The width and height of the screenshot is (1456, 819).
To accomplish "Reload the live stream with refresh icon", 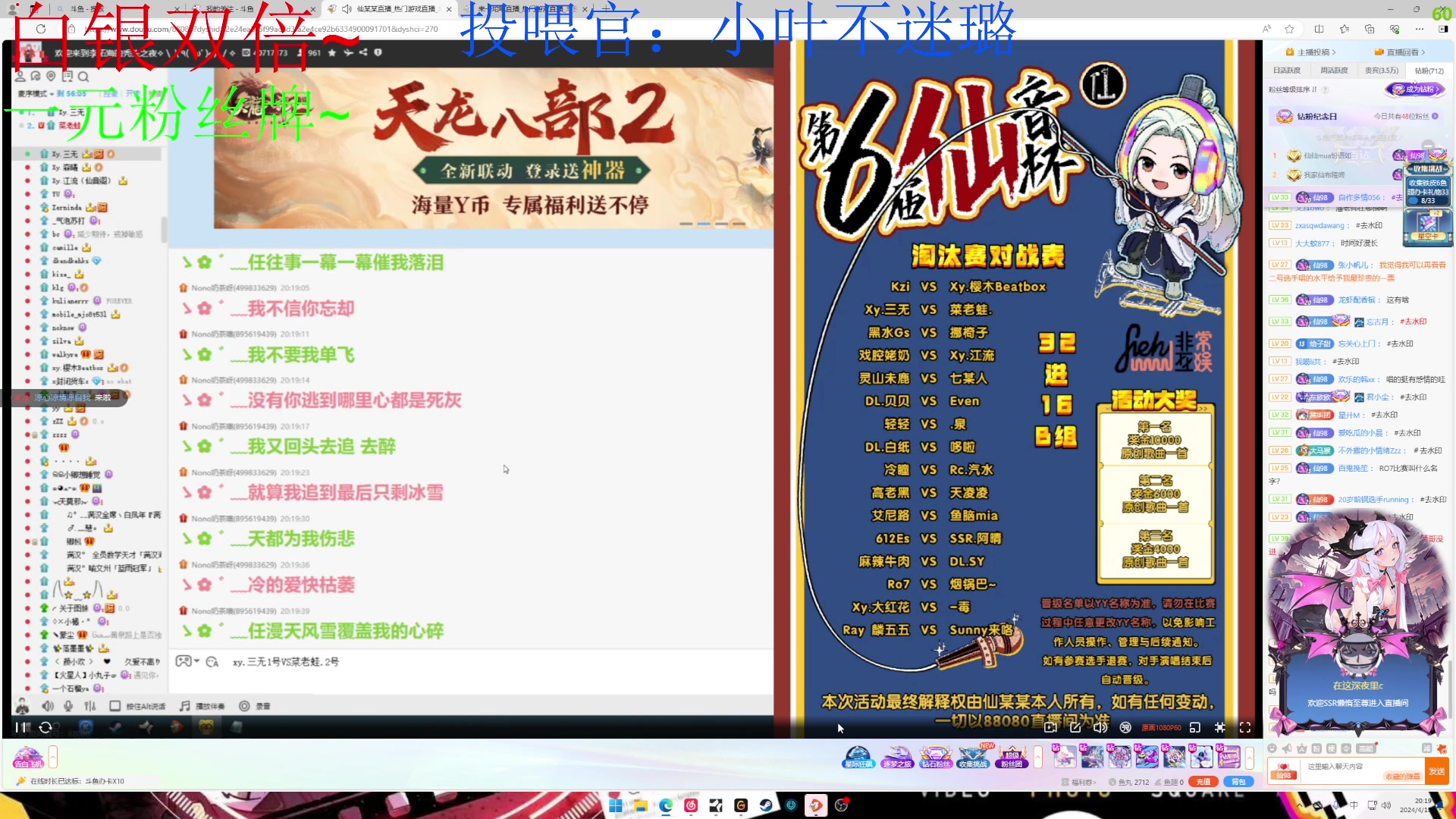I will (x=45, y=727).
